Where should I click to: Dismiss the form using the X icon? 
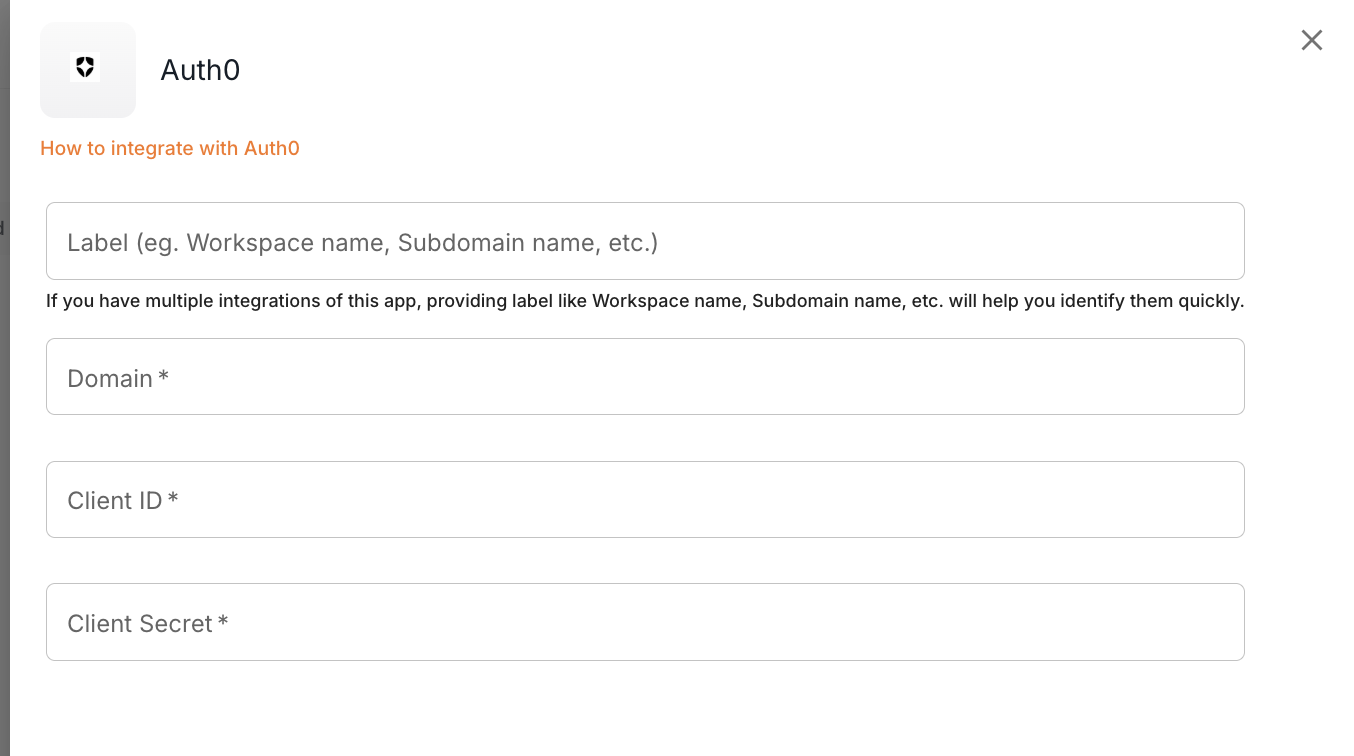[x=1311, y=40]
